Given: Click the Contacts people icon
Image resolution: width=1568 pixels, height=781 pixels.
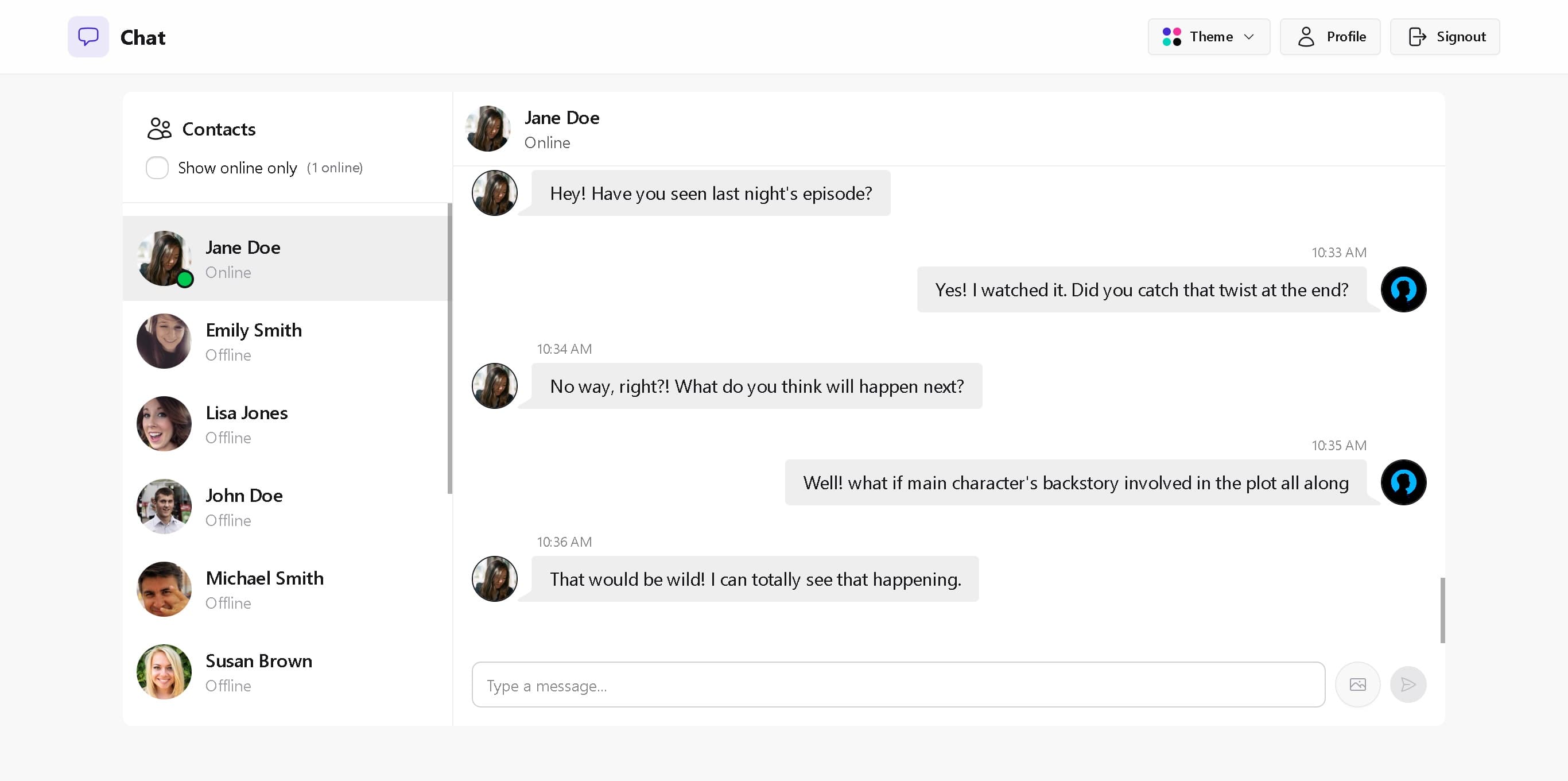Looking at the screenshot, I should click(159, 129).
